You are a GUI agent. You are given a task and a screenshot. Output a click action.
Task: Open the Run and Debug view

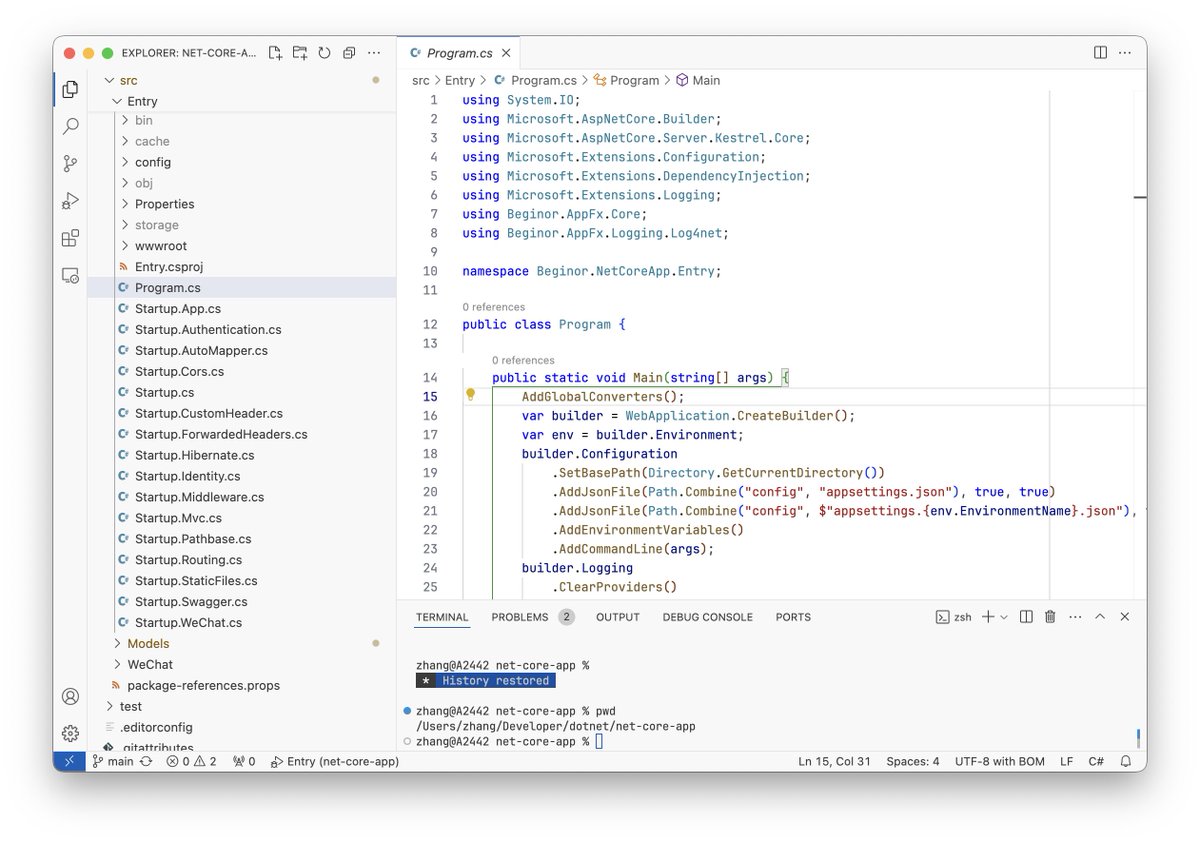(x=70, y=200)
